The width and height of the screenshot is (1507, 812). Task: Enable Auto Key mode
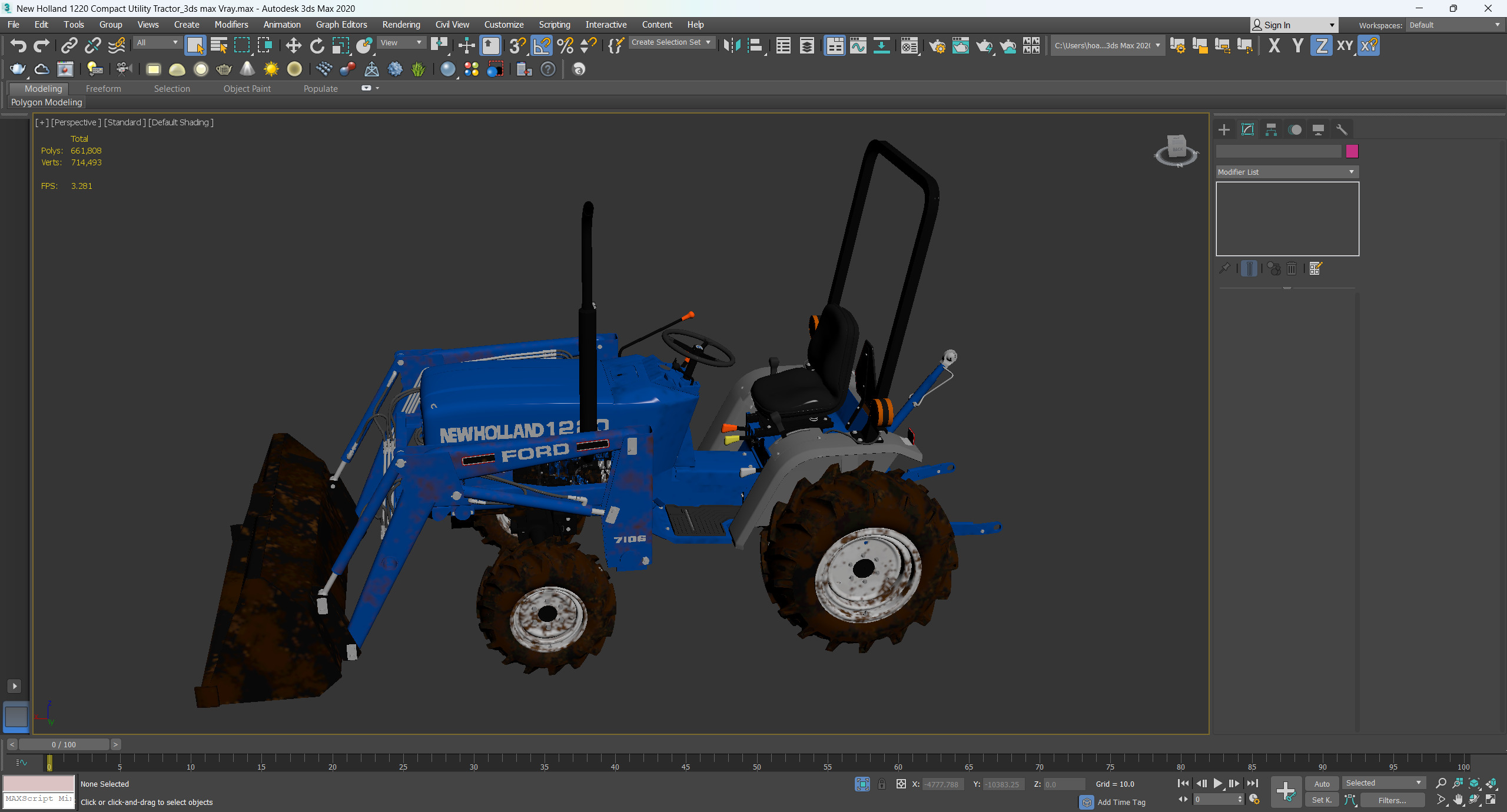click(x=1322, y=784)
